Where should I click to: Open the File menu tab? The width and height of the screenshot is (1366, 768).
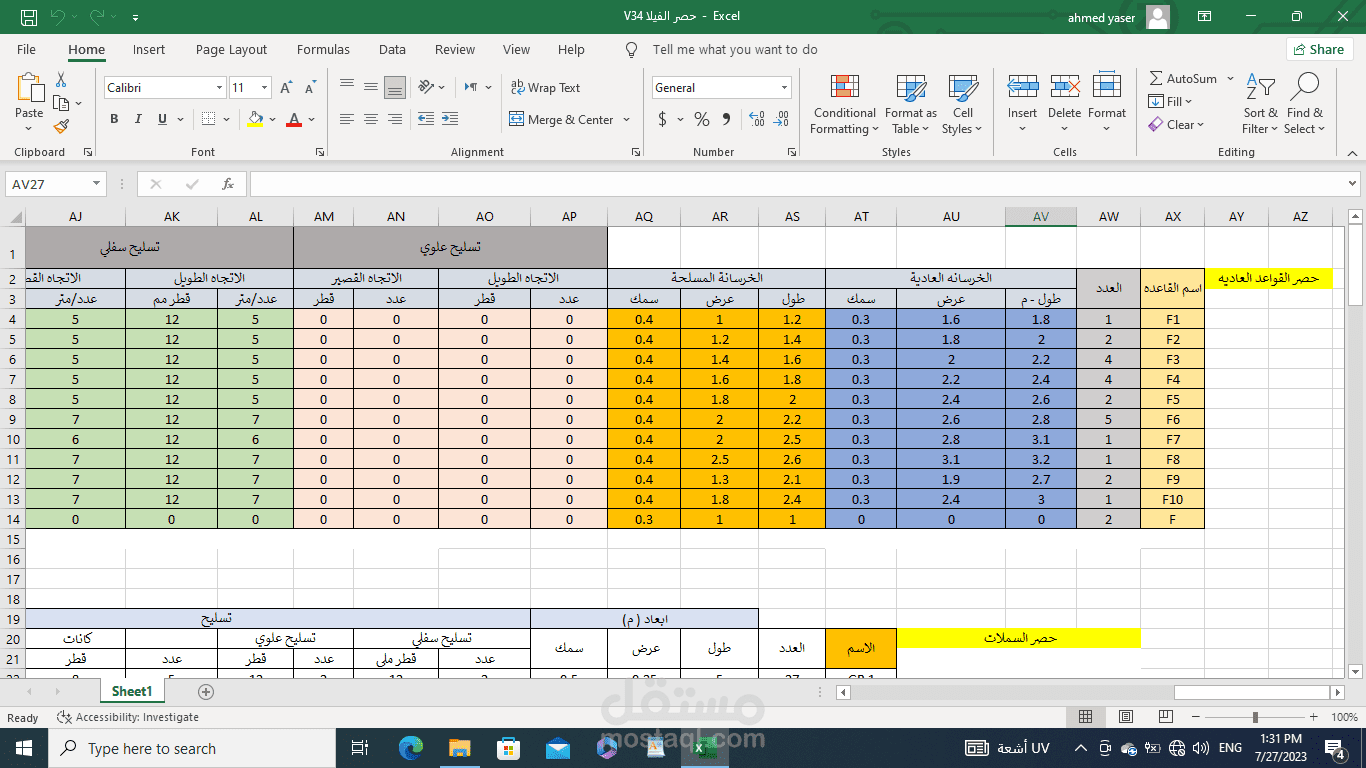(26, 49)
